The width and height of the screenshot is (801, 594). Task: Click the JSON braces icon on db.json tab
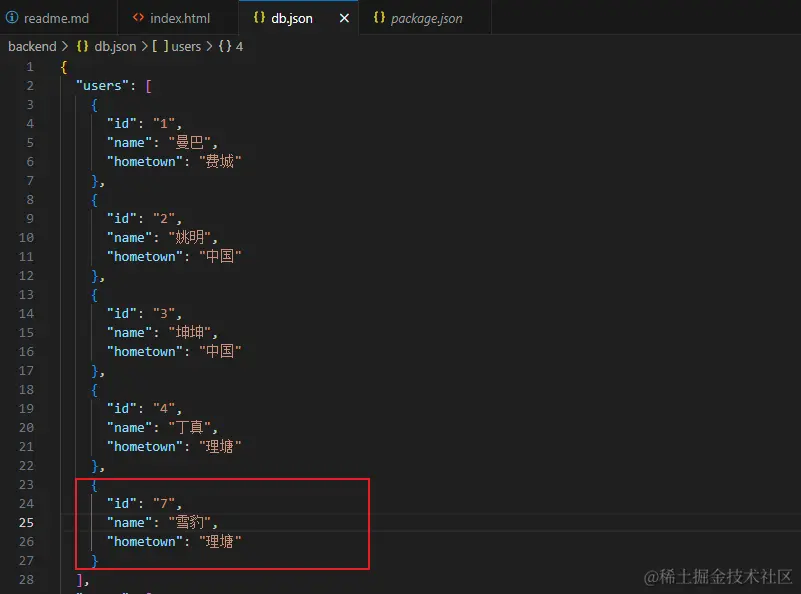(x=260, y=18)
